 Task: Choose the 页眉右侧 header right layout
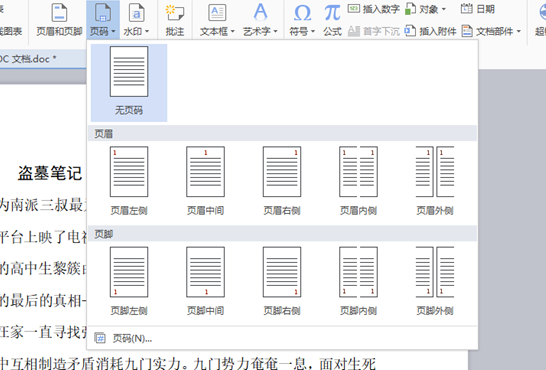pos(282,181)
